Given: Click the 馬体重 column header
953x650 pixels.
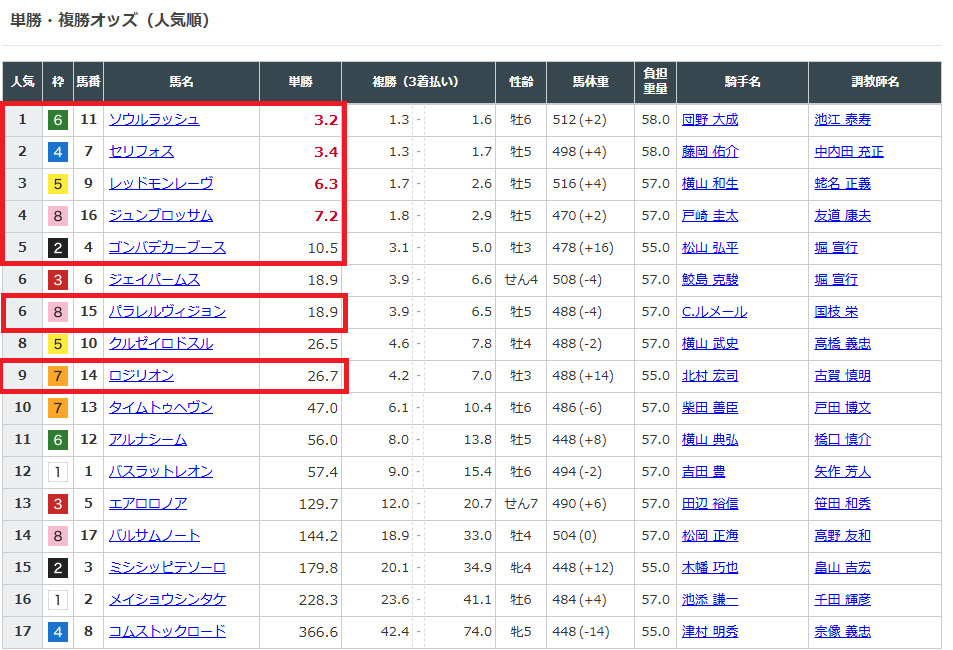Looking at the screenshot, I should coord(590,82).
